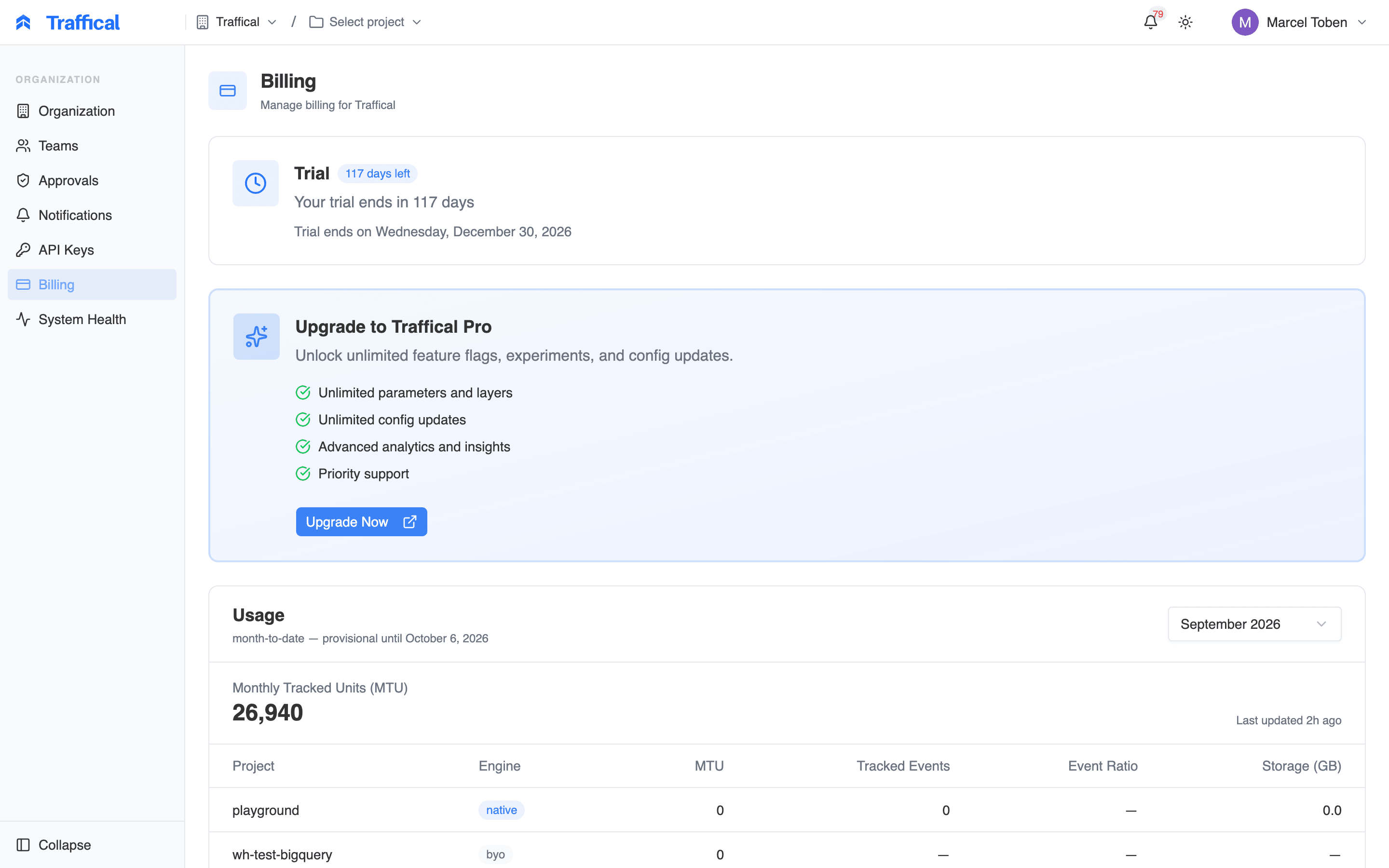The image size is (1389, 868).
Task: Click the provisional until October 6, 2026 note
Action: point(405,638)
